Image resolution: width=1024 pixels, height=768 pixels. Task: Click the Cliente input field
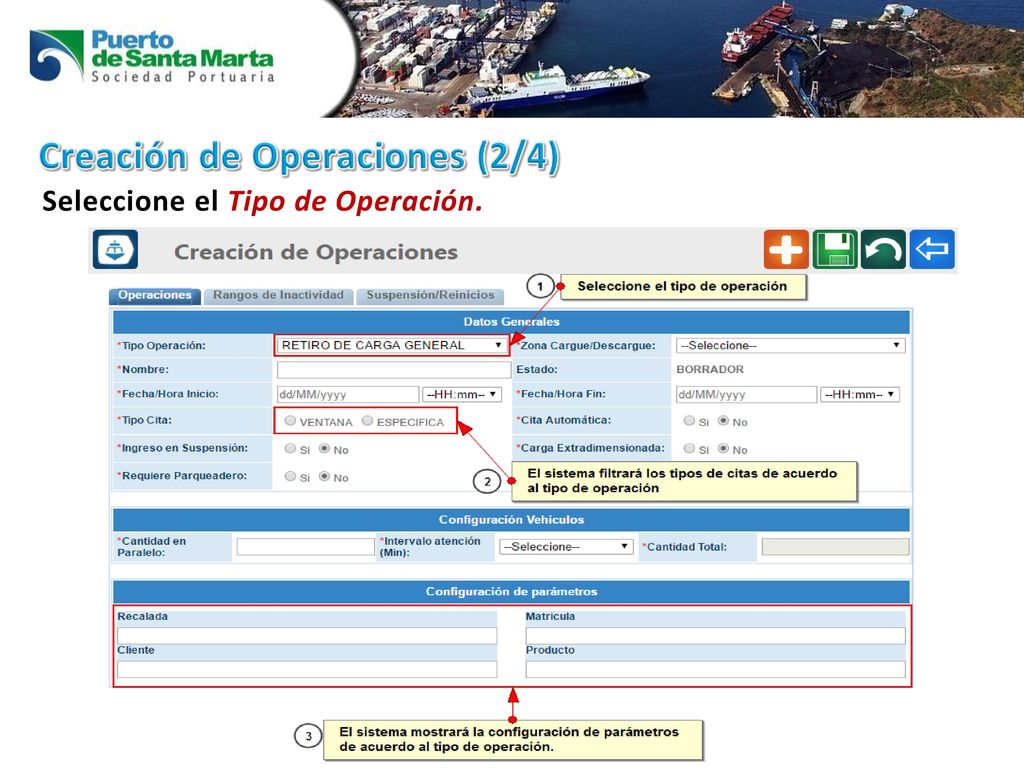coord(307,669)
